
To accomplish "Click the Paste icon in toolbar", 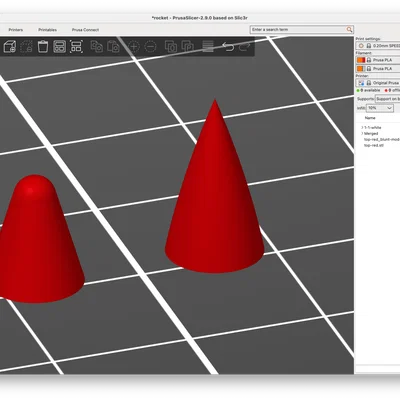I will tap(113, 47).
